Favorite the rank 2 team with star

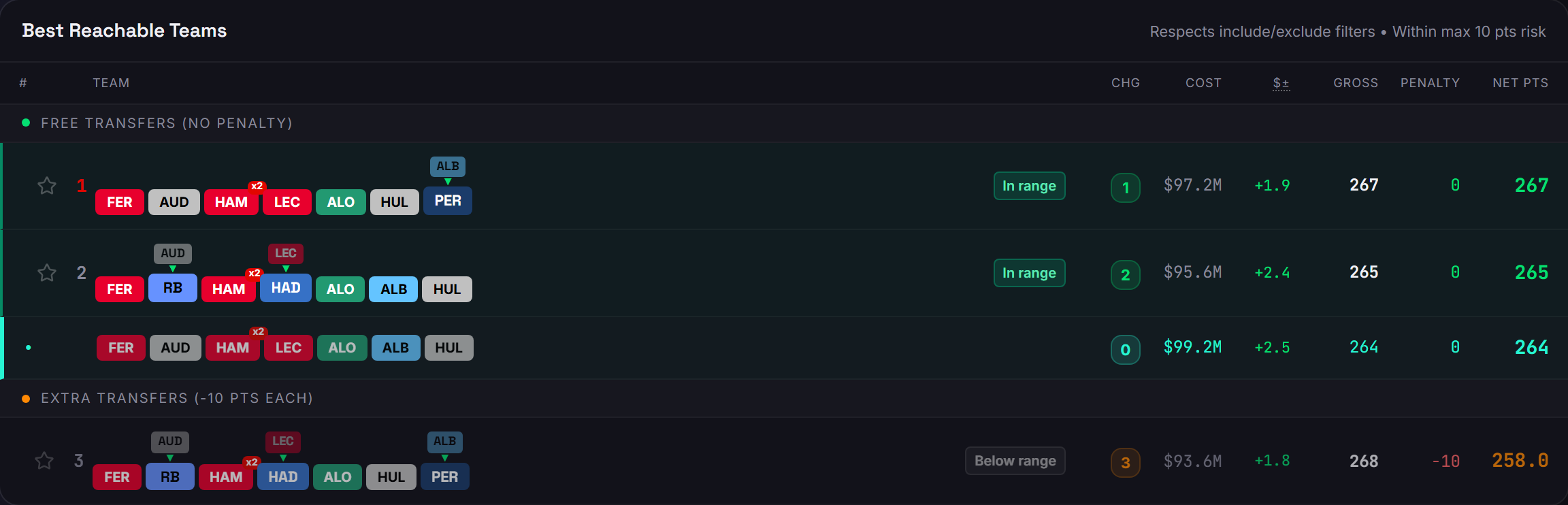pos(47,273)
